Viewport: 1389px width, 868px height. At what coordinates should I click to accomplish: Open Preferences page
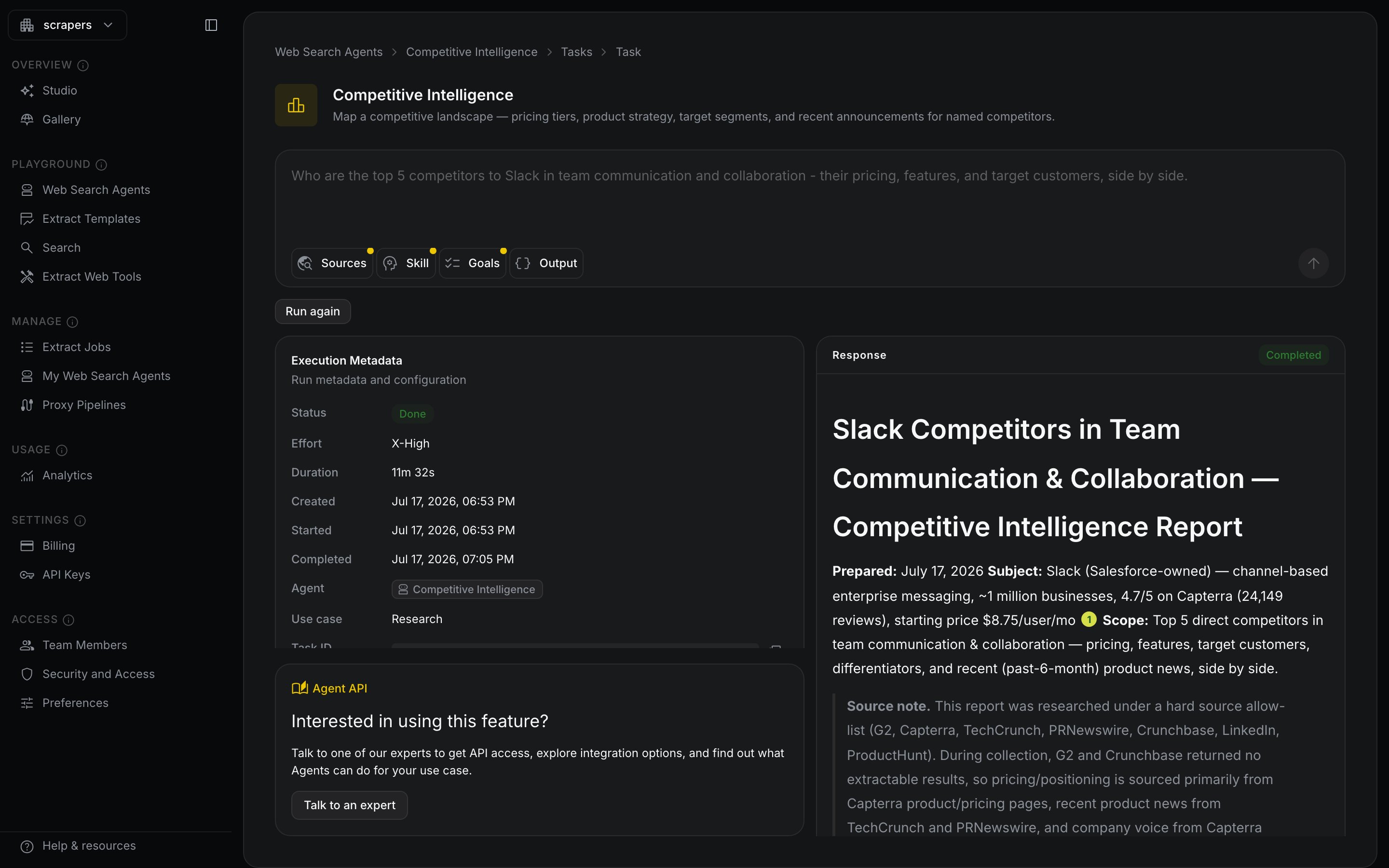coord(75,703)
